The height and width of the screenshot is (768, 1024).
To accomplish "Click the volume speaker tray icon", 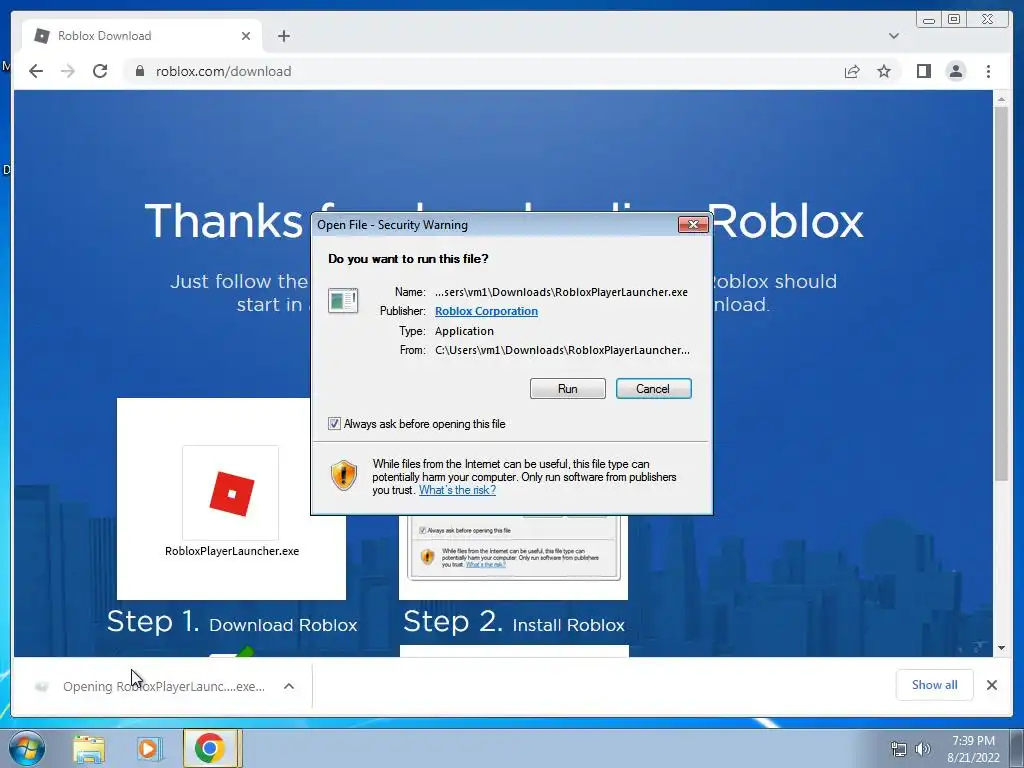I will (922, 749).
